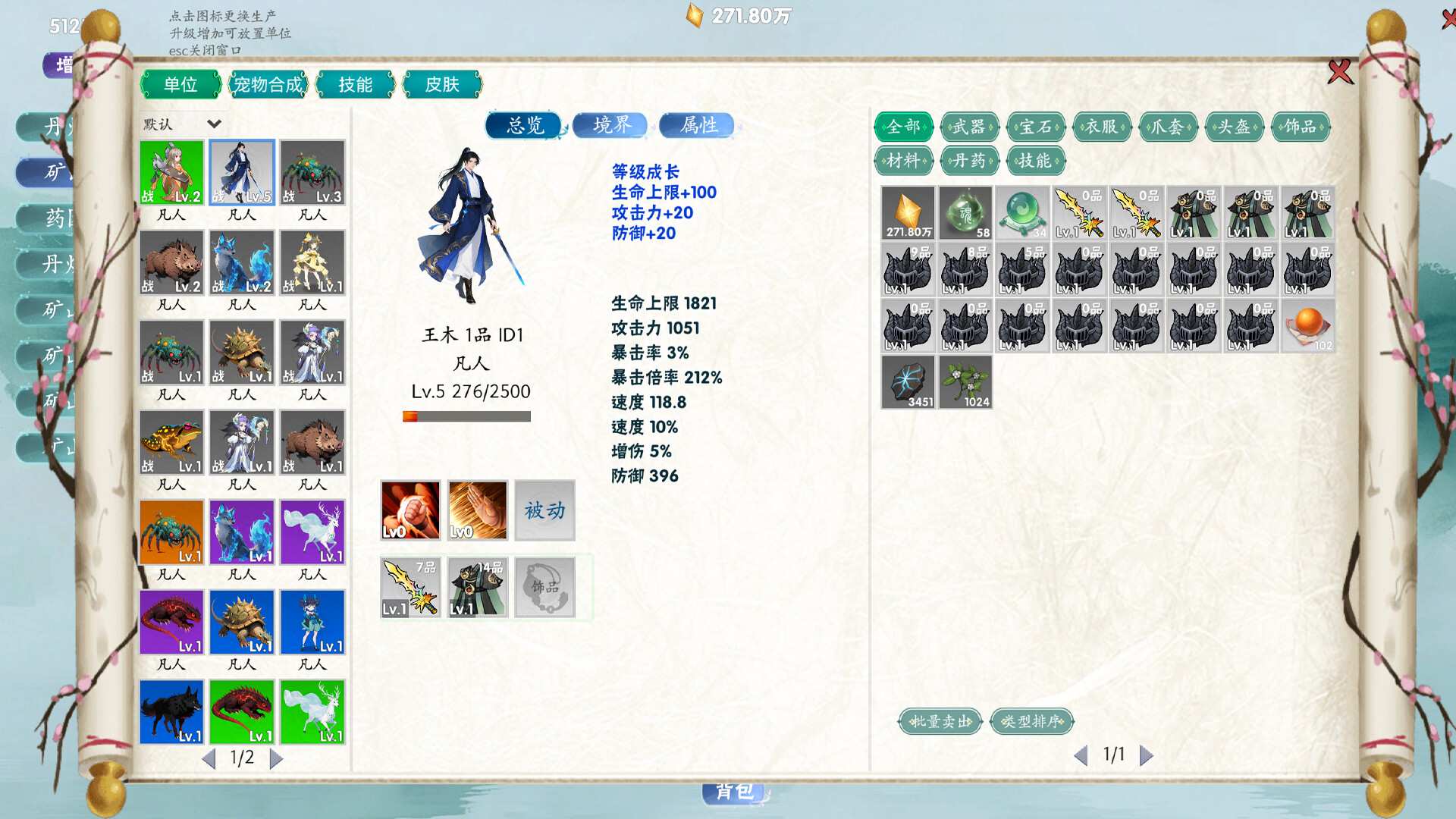Click the 被动 passive skill slot
Image resolution: width=1456 pixels, height=819 pixels.
[544, 510]
